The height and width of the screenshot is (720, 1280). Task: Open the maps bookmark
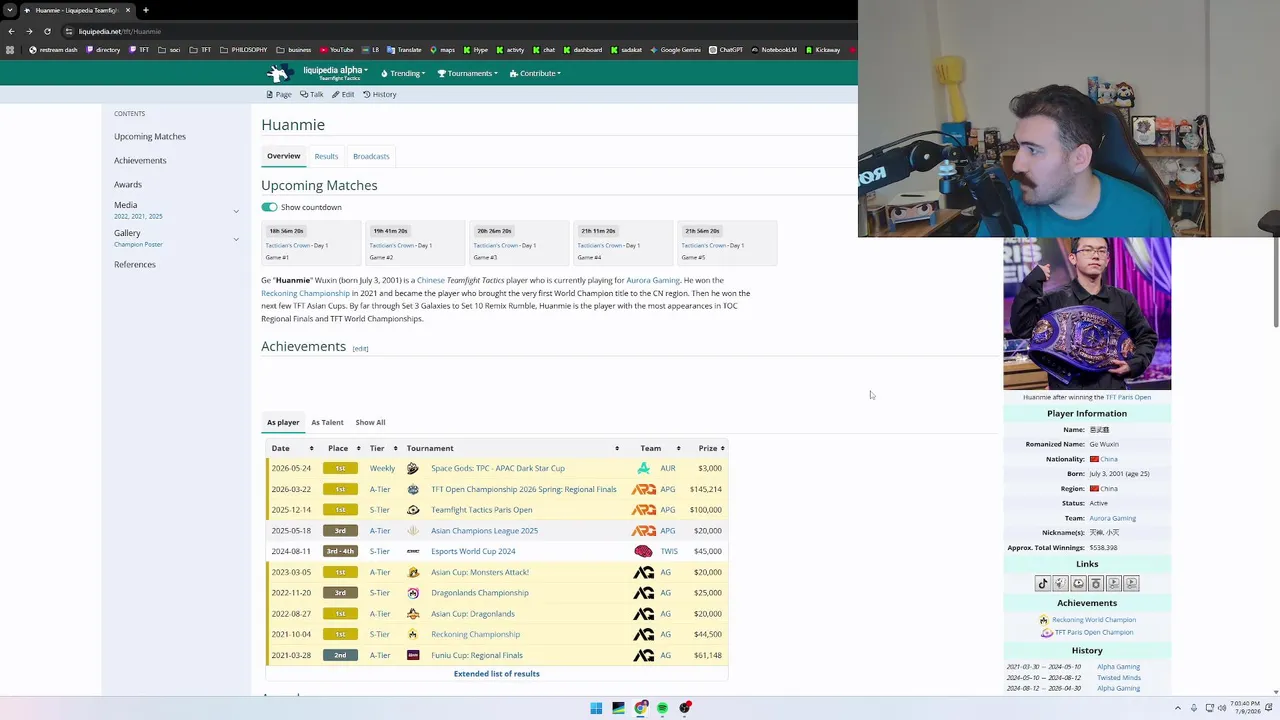[442, 50]
